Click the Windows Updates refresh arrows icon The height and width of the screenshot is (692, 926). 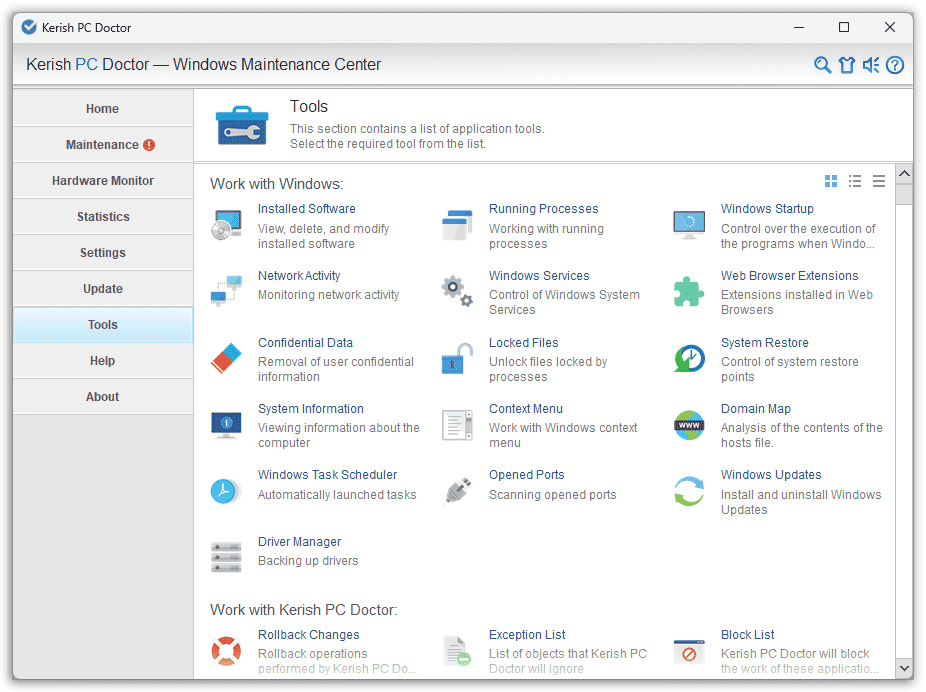click(689, 491)
